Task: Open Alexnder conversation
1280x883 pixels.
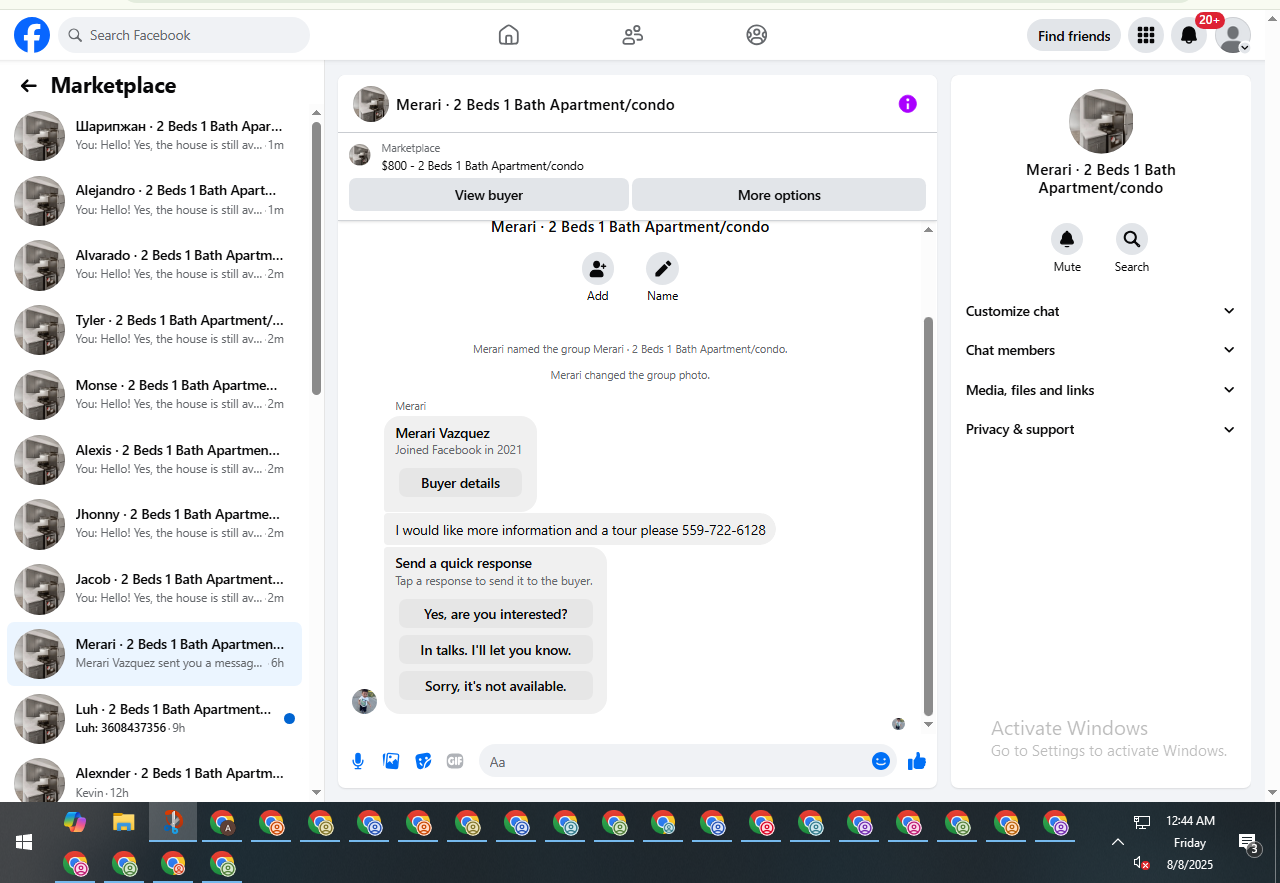Action: click(x=154, y=782)
